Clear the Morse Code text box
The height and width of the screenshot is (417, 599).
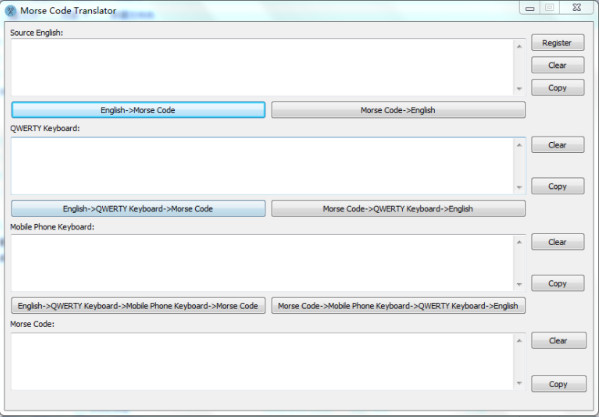click(559, 340)
